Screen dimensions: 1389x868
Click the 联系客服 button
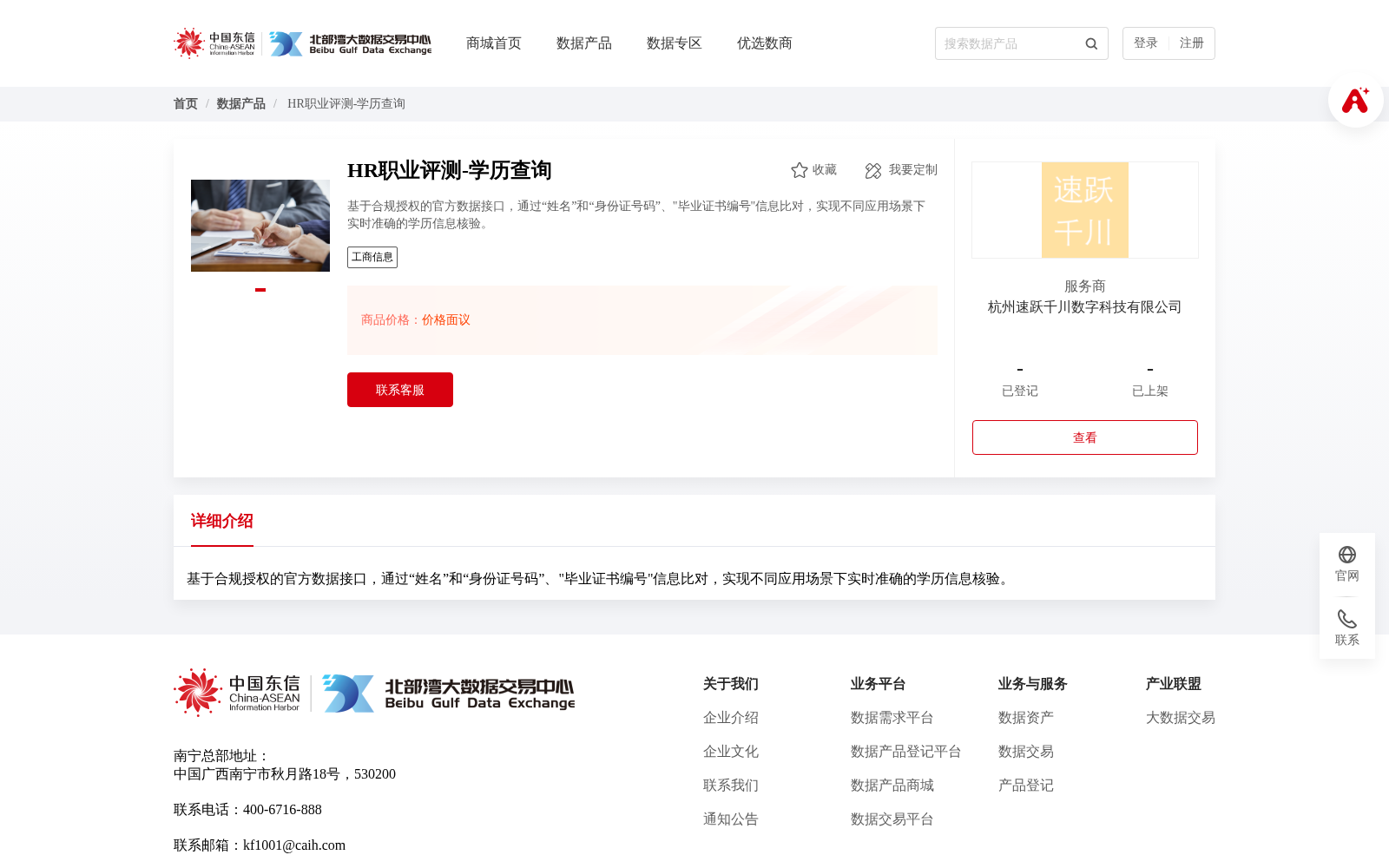click(x=400, y=390)
